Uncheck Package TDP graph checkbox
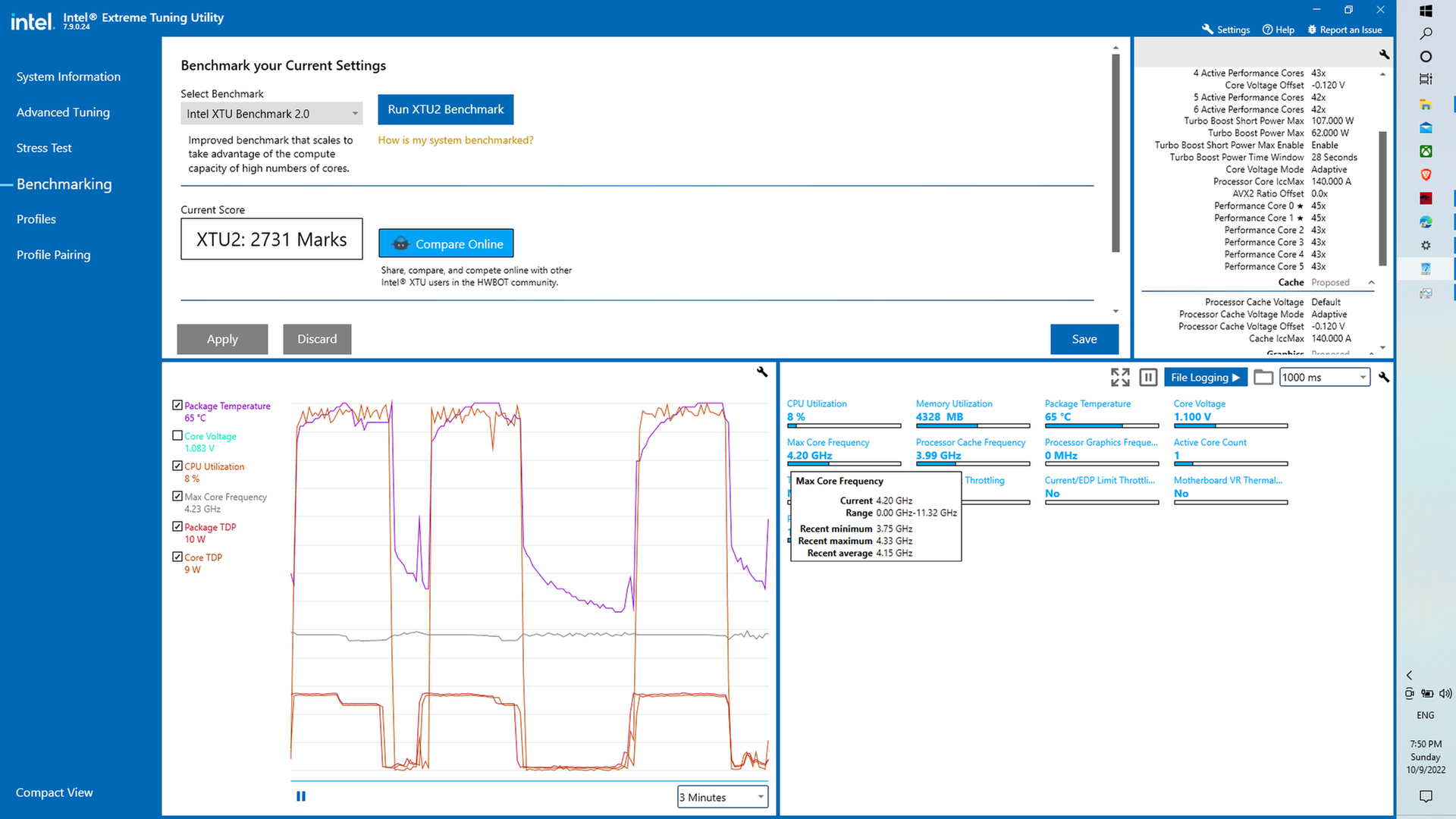Screen dimensions: 1456x819 click(177, 526)
